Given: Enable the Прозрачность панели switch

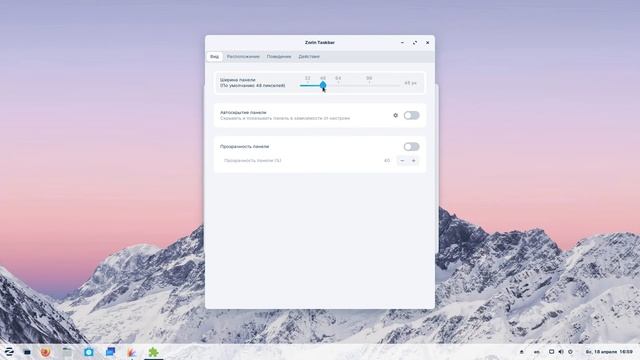Looking at the screenshot, I should tap(411, 147).
